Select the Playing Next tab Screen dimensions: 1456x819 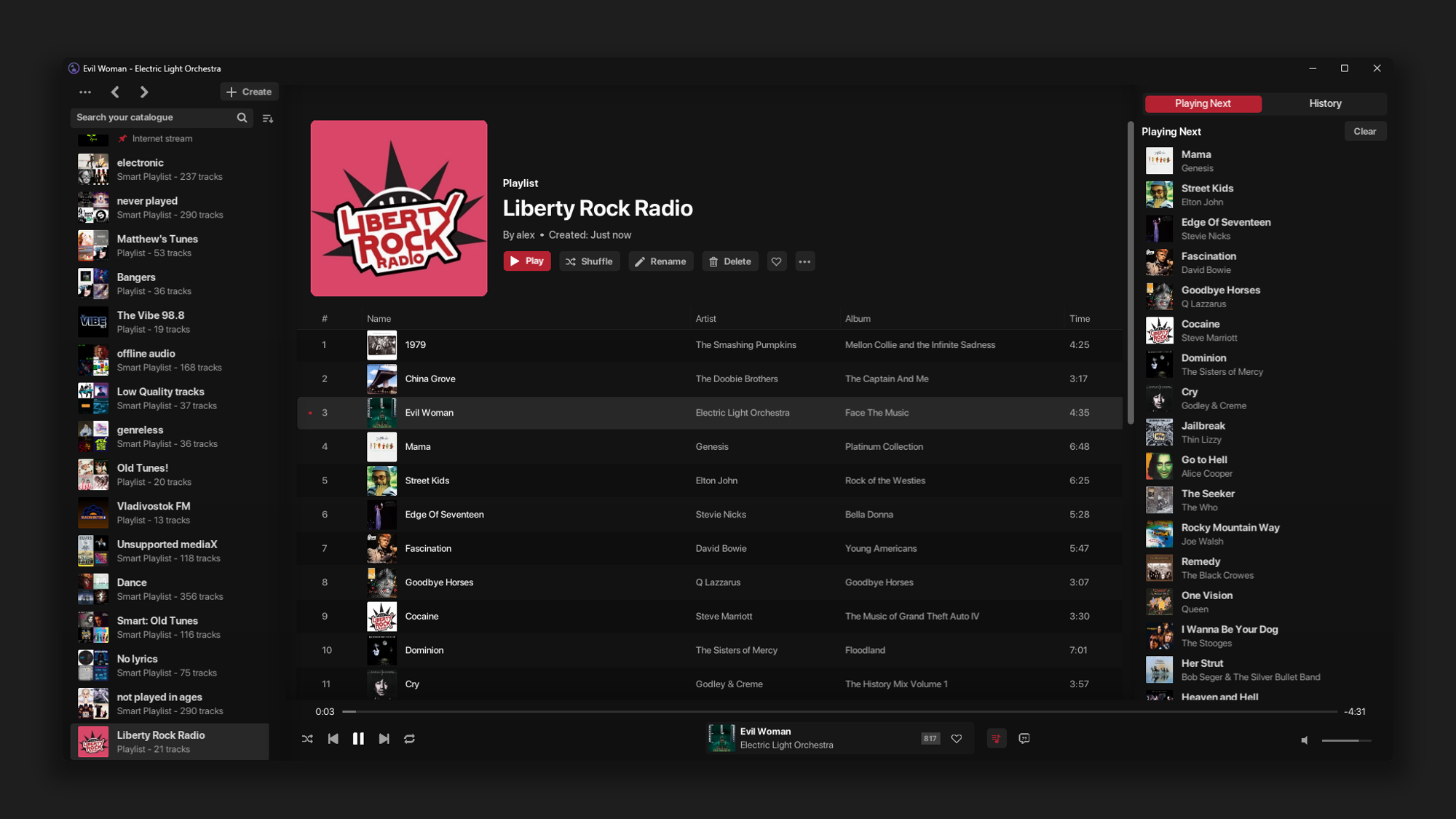(1203, 103)
